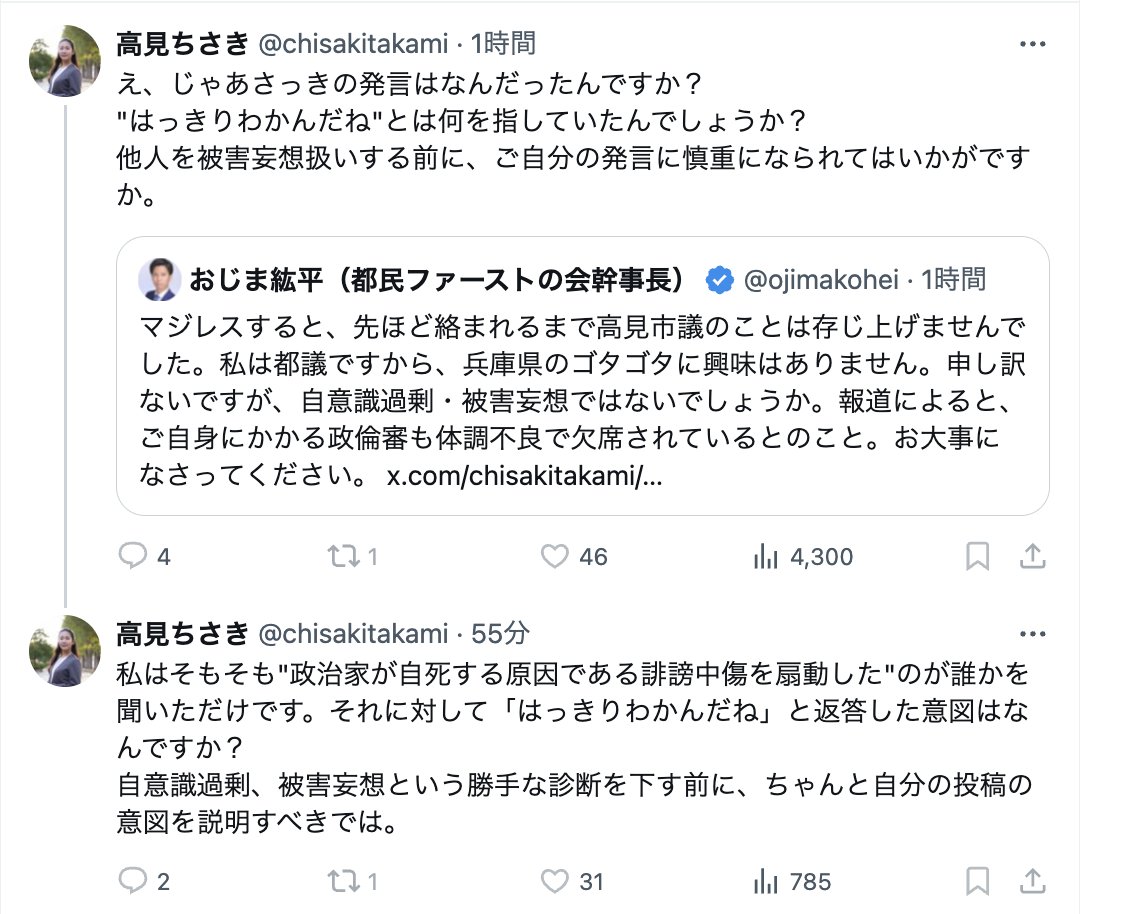Open more options menu on second tweet
1132x914 pixels.
1033,634
